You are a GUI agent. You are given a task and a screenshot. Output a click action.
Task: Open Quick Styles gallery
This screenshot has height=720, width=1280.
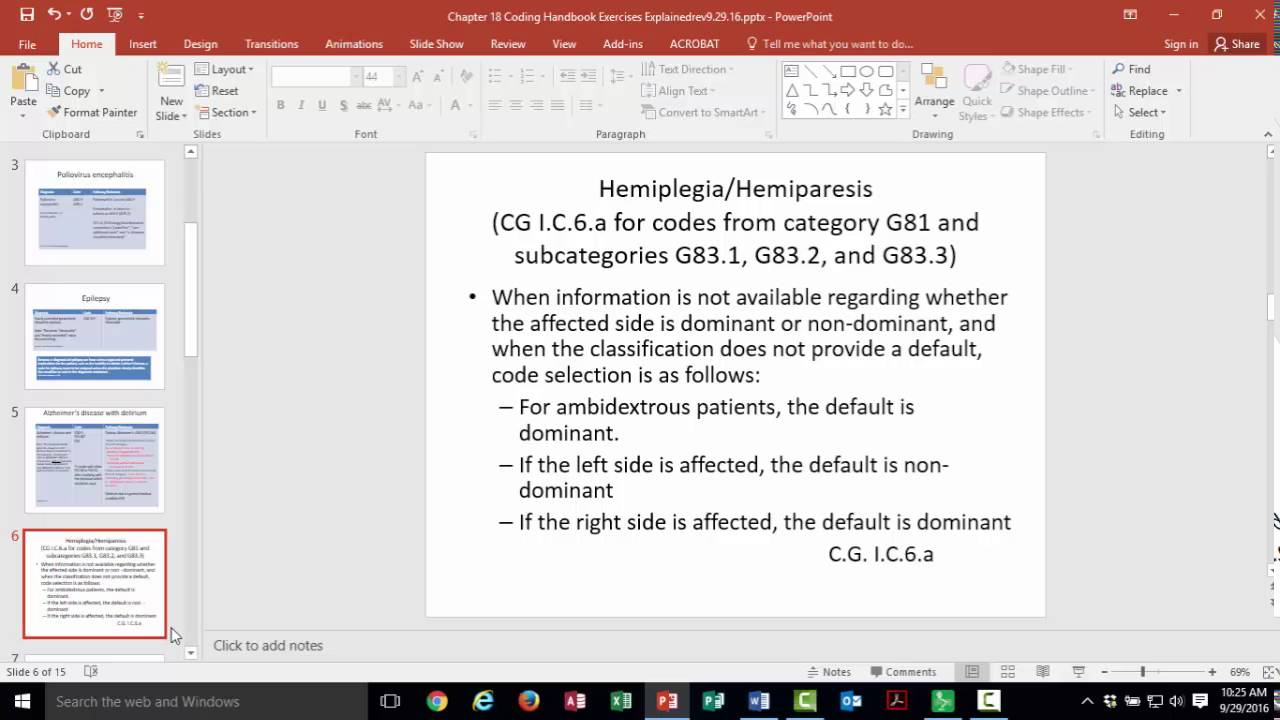click(977, 91)
